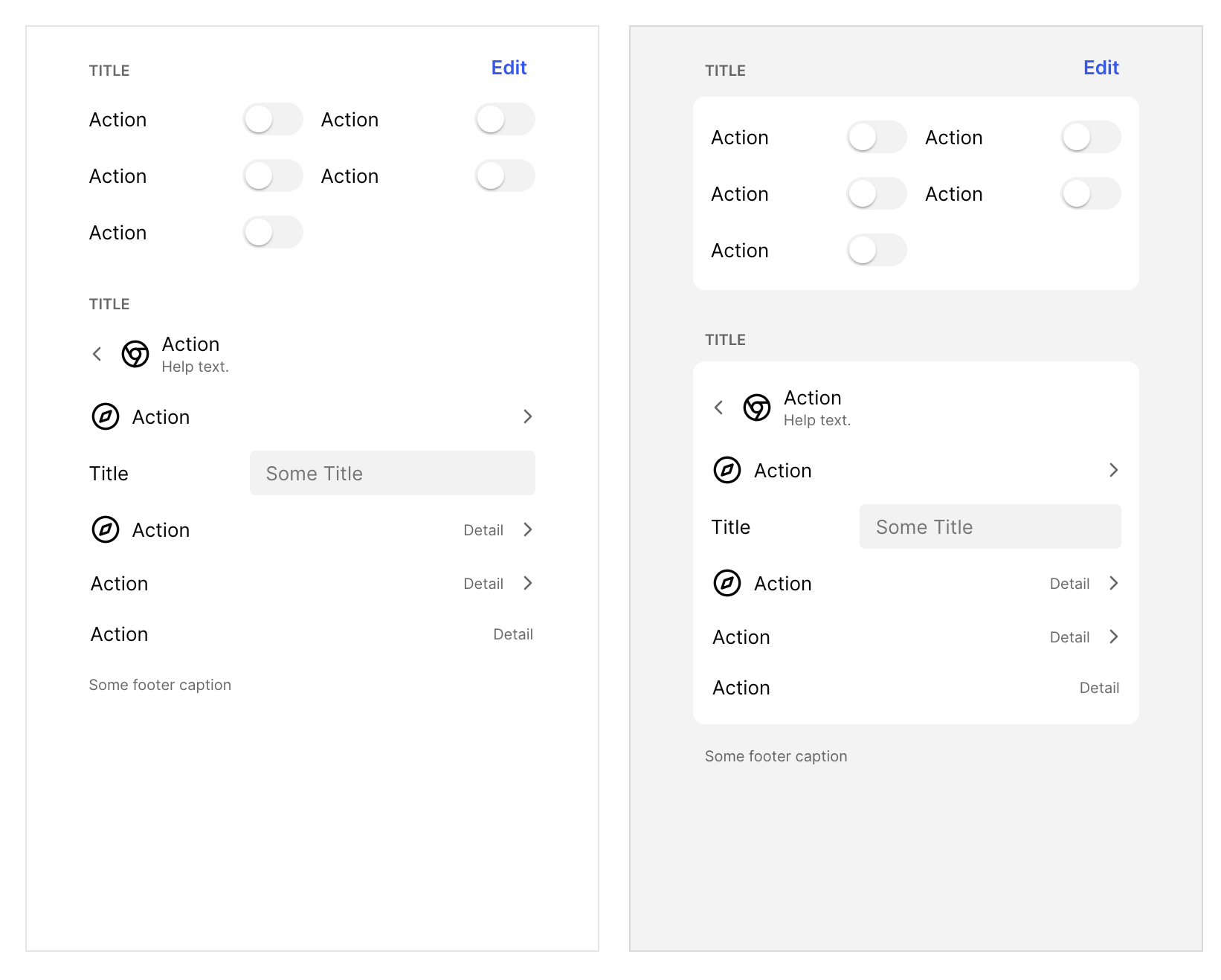Click the compass icon on the Action Detail row
1221x980 pixels.
tap(106, 529)
